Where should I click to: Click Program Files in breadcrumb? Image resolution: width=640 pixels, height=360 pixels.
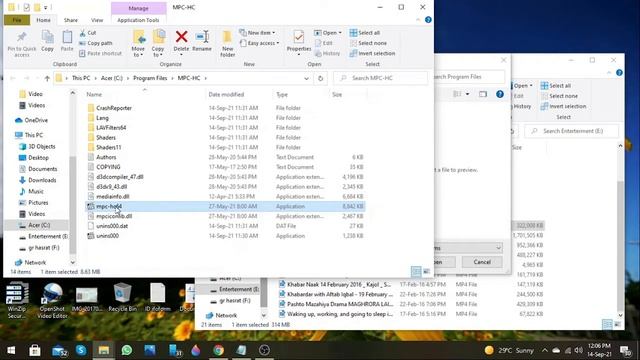[x=150, y=78]
